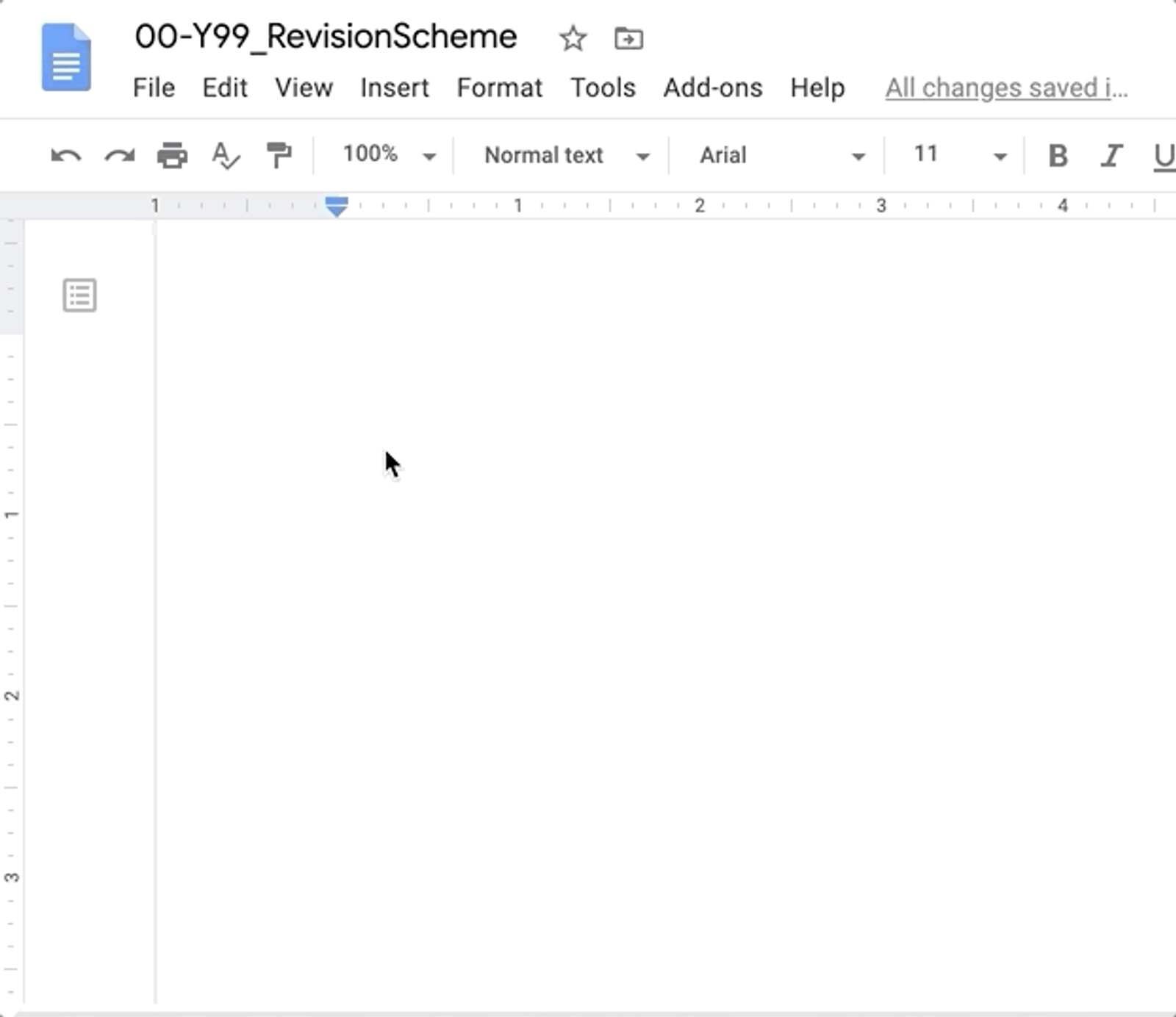Image resolution: width=1176 pixels, height=1017 pixels.
Task: Click the Redo icon
Action: tap(118, 155)
